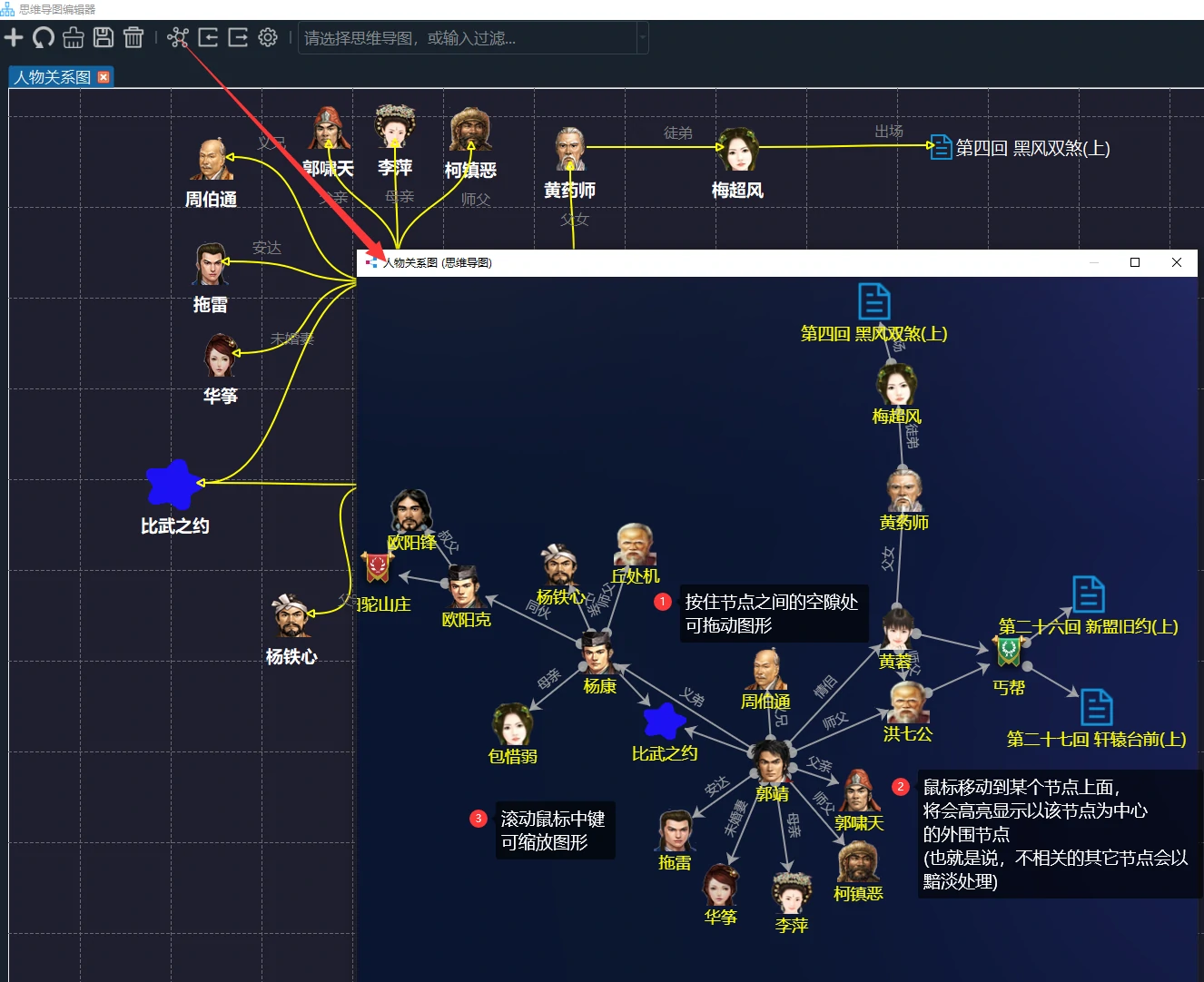Click the add new mind map plus icon
The height and width of the screenshot is (982, 1204).
click(x=14, y=37)
